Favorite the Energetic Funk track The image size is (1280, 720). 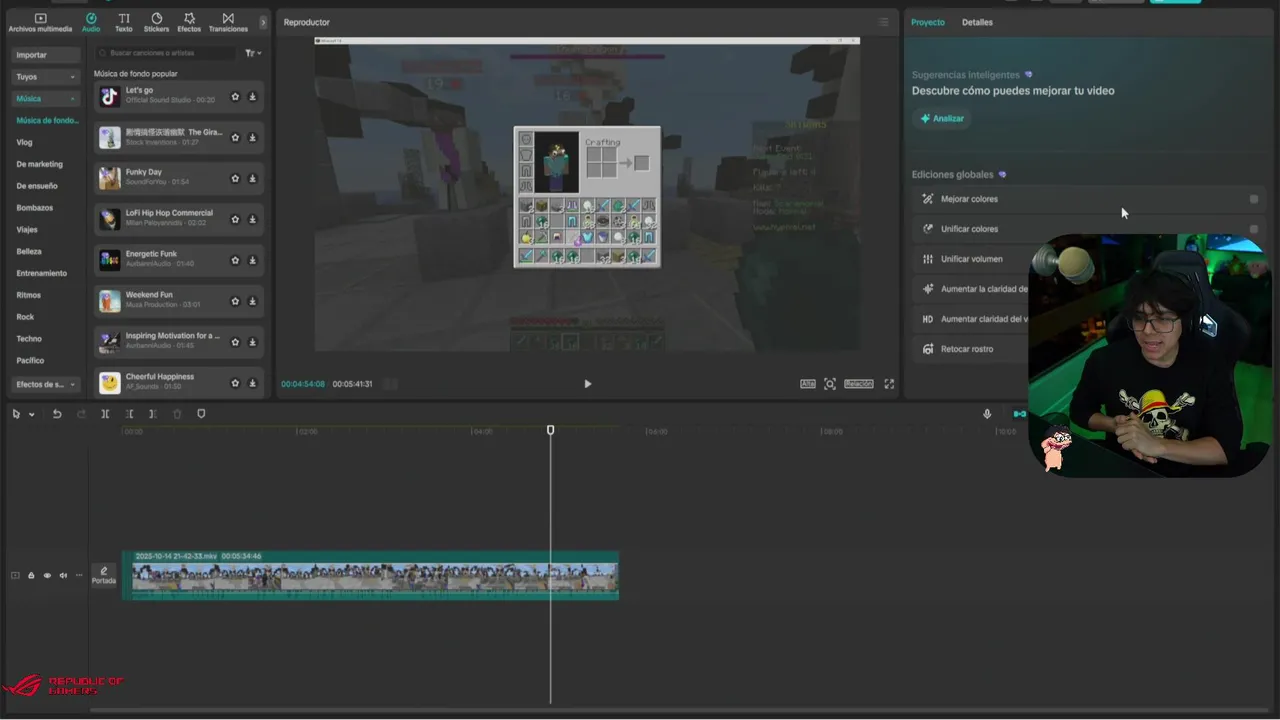point(235,260)
